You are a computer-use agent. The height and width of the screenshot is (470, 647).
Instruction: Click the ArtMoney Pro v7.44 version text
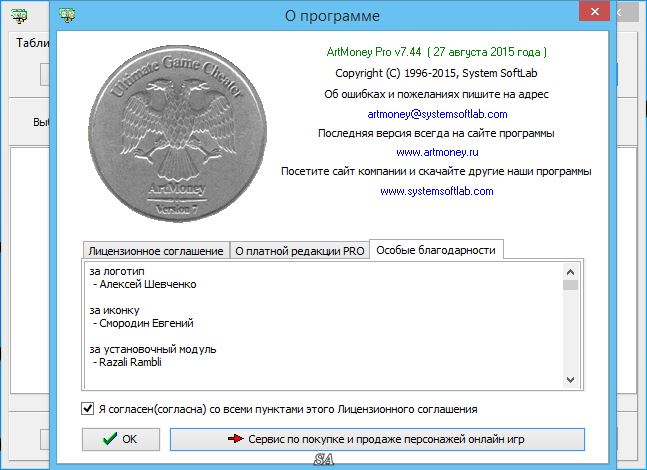(437, 52)
